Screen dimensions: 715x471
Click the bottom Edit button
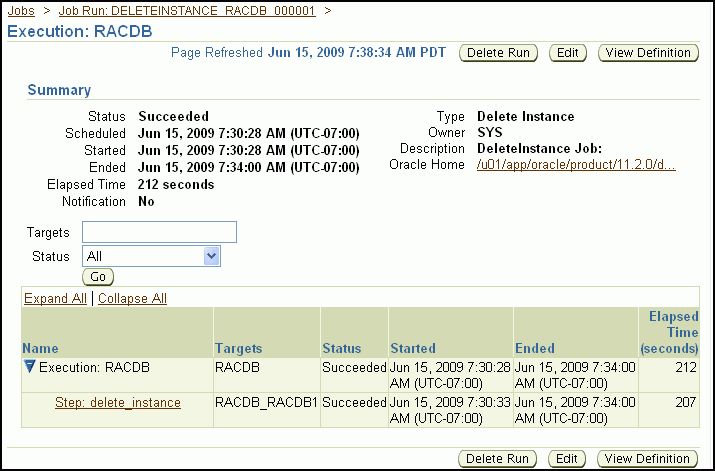pos(568,458)
